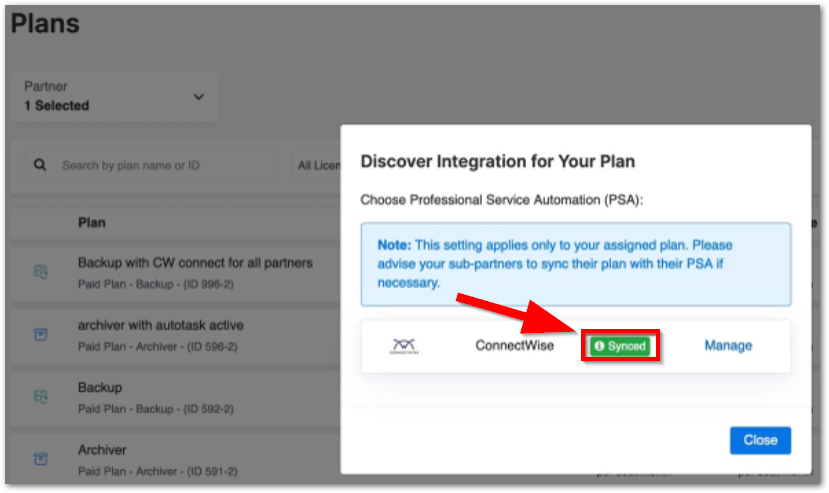The height and width of the screenshot is (493, 829).
Task: Click the ConnectWise logo in the dialog
Action: pos(404,347)
